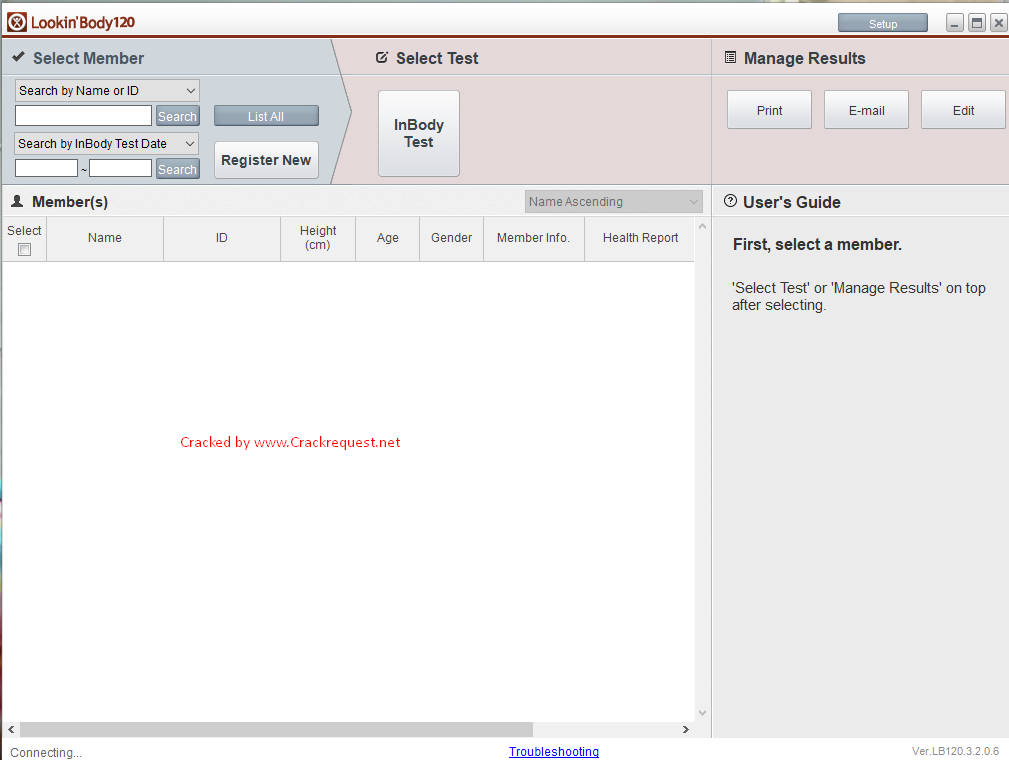Sort by the Name column header
Image resolution: width=1009 pixels, height=760 pixels.
[x=104, y=238]
